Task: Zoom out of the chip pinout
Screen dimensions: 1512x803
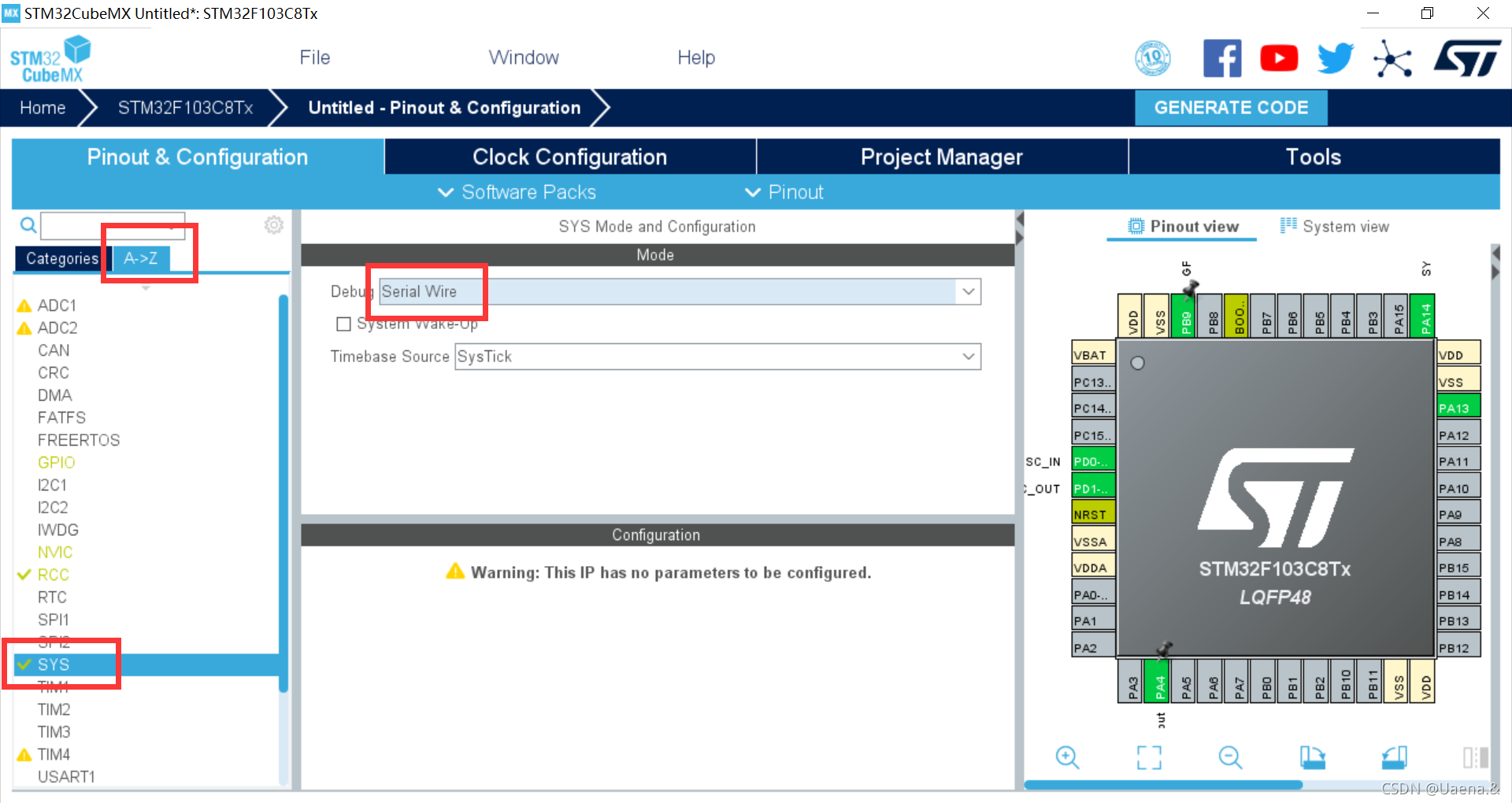Action: 1230,757
